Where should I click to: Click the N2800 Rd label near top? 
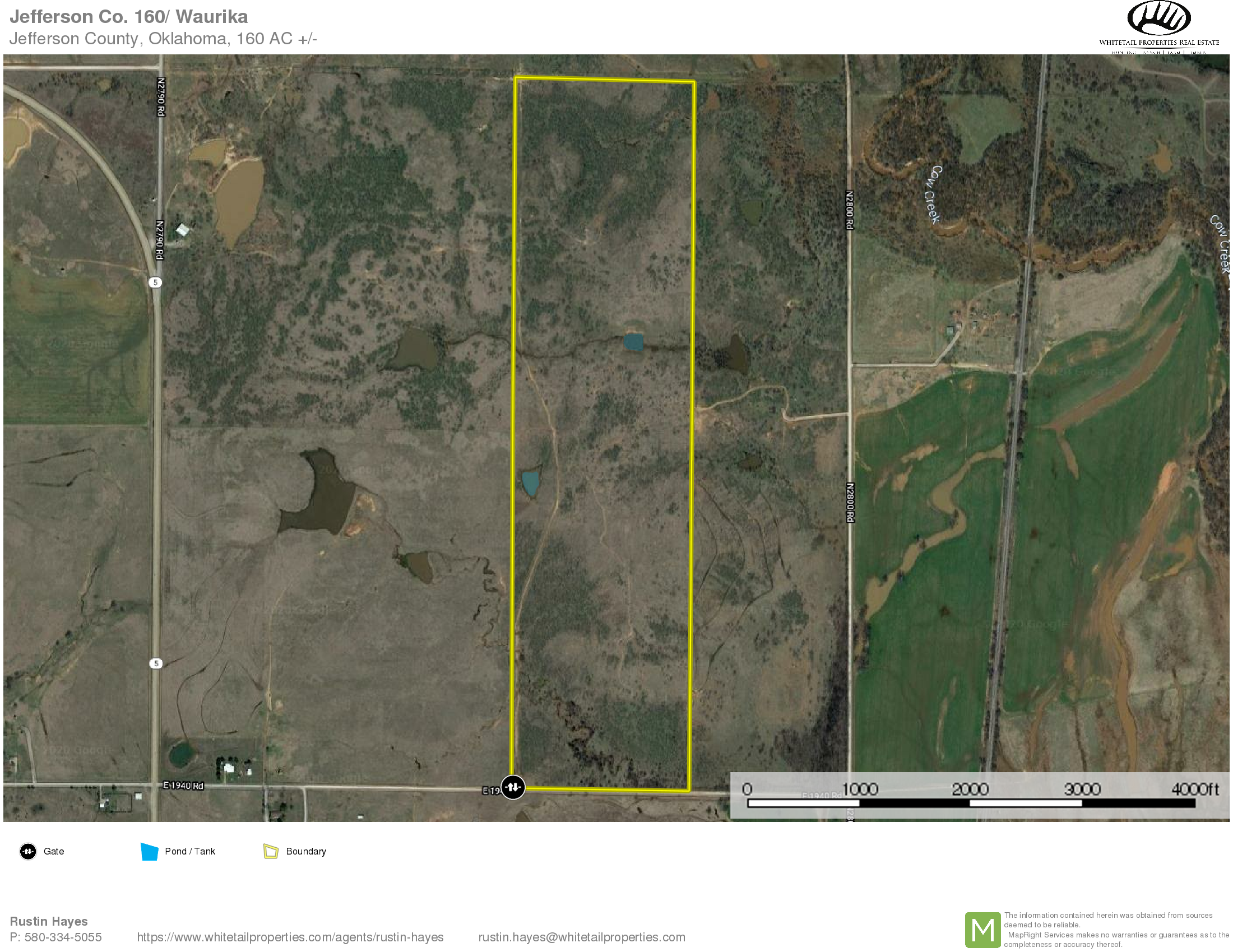(x=849, y=210)
